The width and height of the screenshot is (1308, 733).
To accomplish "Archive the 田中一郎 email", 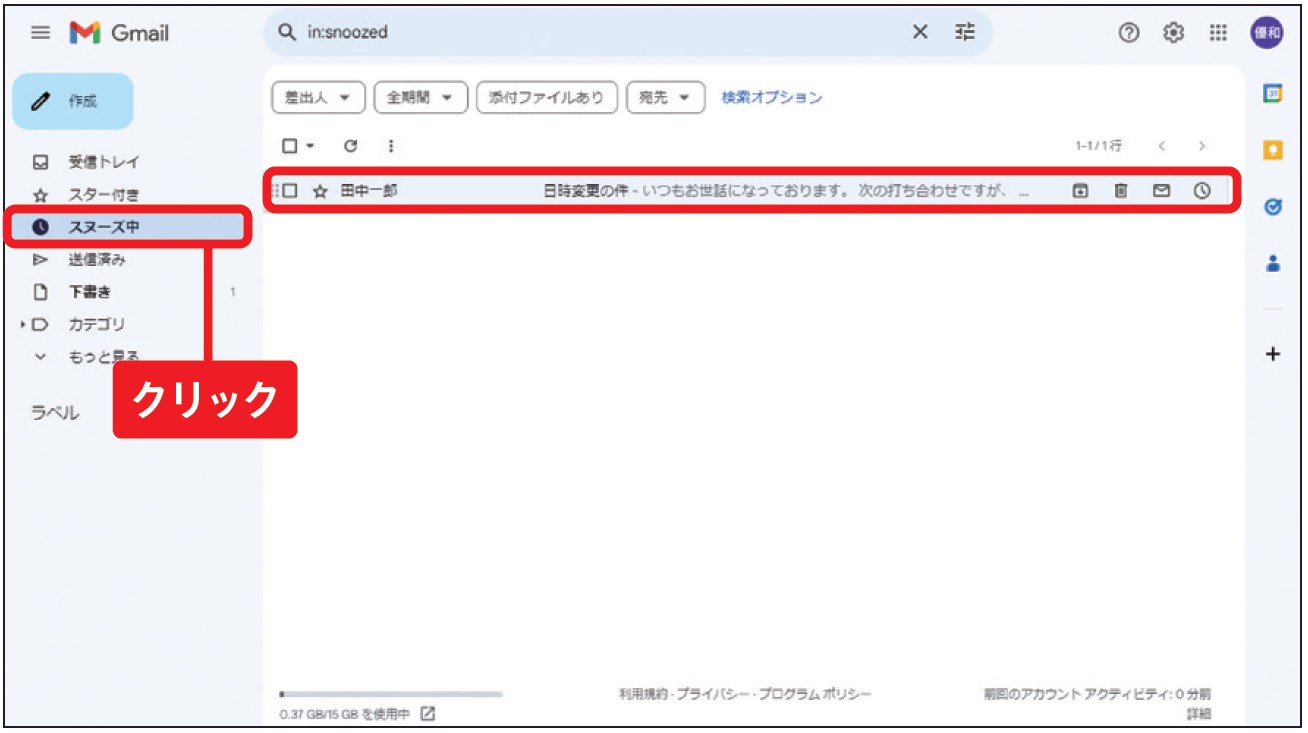I will tap(1080, 190).
